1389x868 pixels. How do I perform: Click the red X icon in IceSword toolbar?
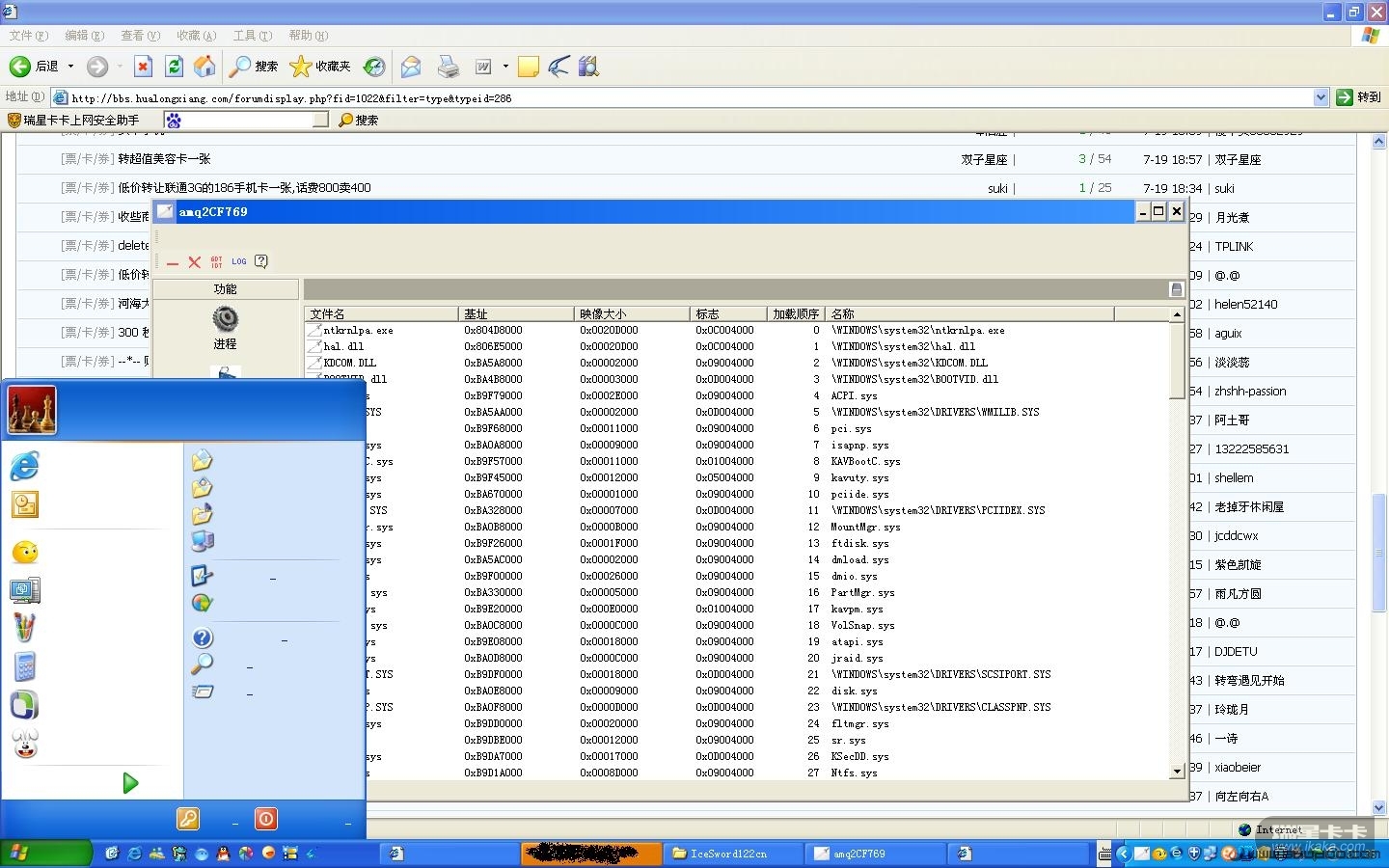tap(194, 262)
